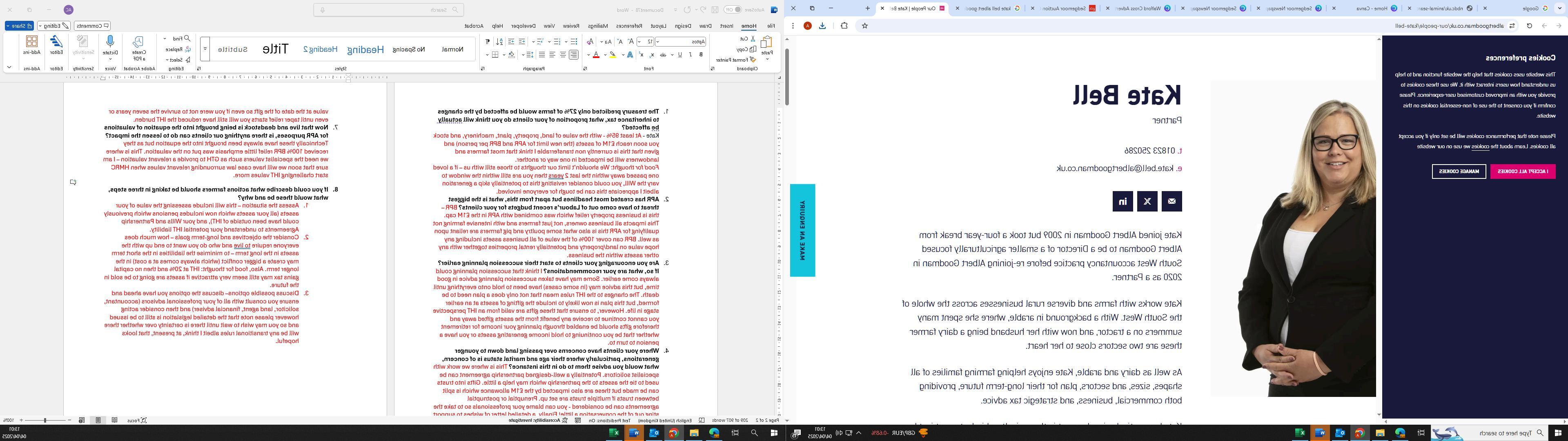Viewport: 1568px width, 441px height.
Task: Click the Show/Hide paragraph marks icon
Action: (488, 41)
